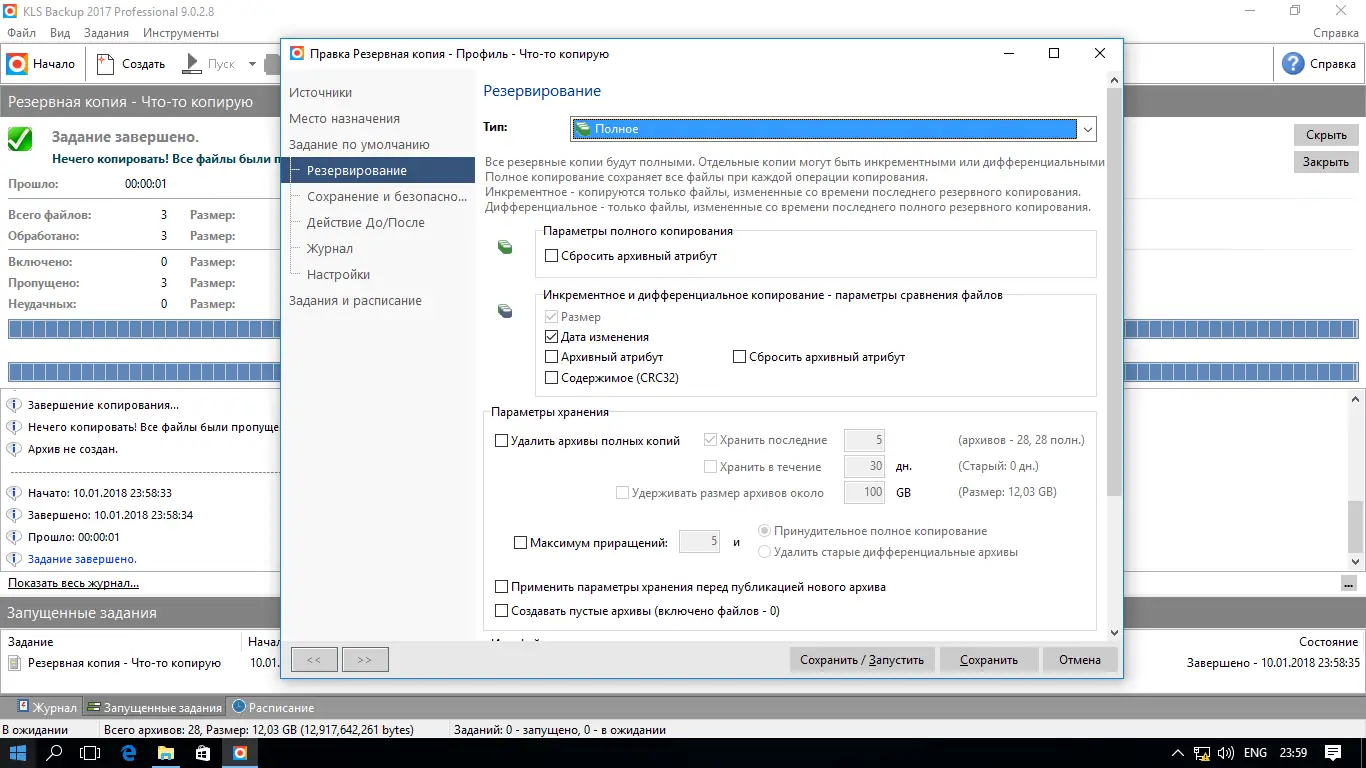
Task: Select Задание по умолчанию in sidebar
Action: click(x=359, y=145)
